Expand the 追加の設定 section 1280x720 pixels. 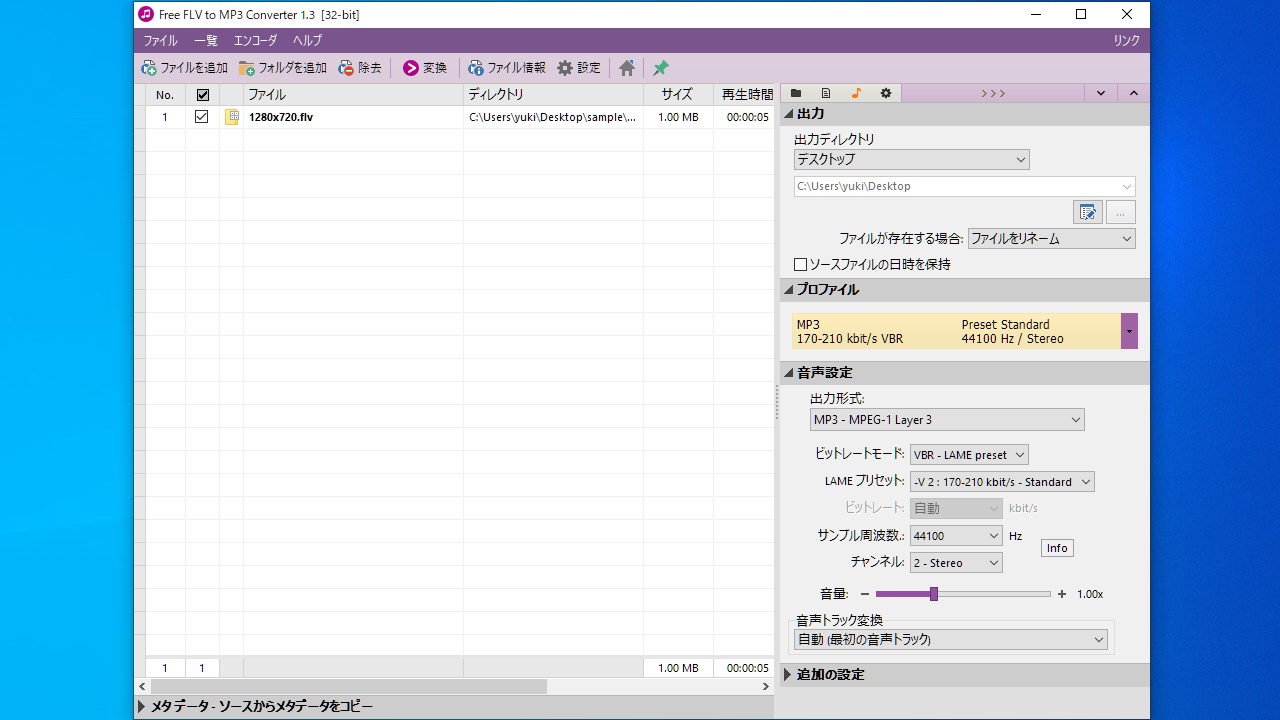tap(788, 675)
